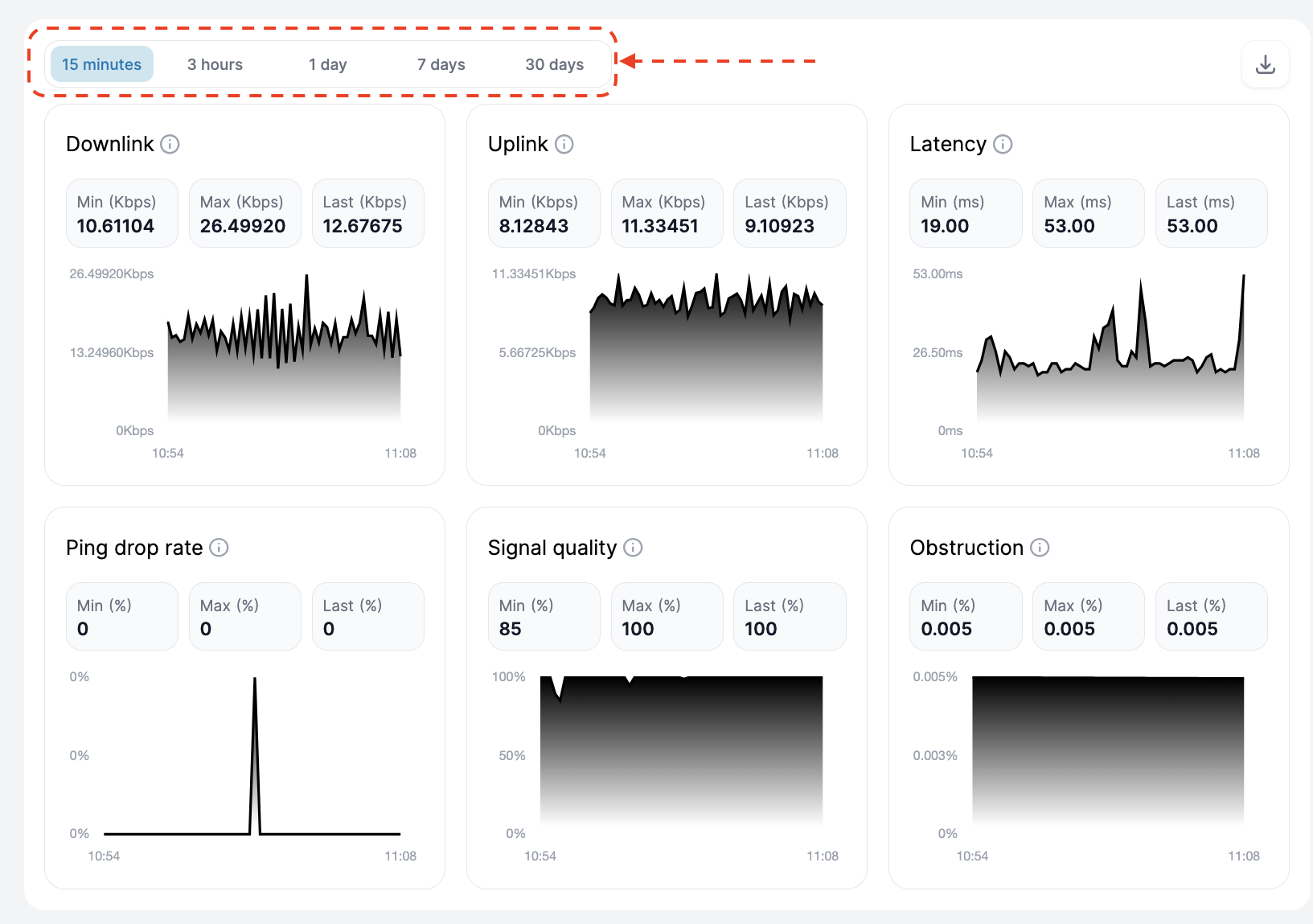
Task: Click the download icon button
Action: pyautogui.click(x=1265, y=64)
